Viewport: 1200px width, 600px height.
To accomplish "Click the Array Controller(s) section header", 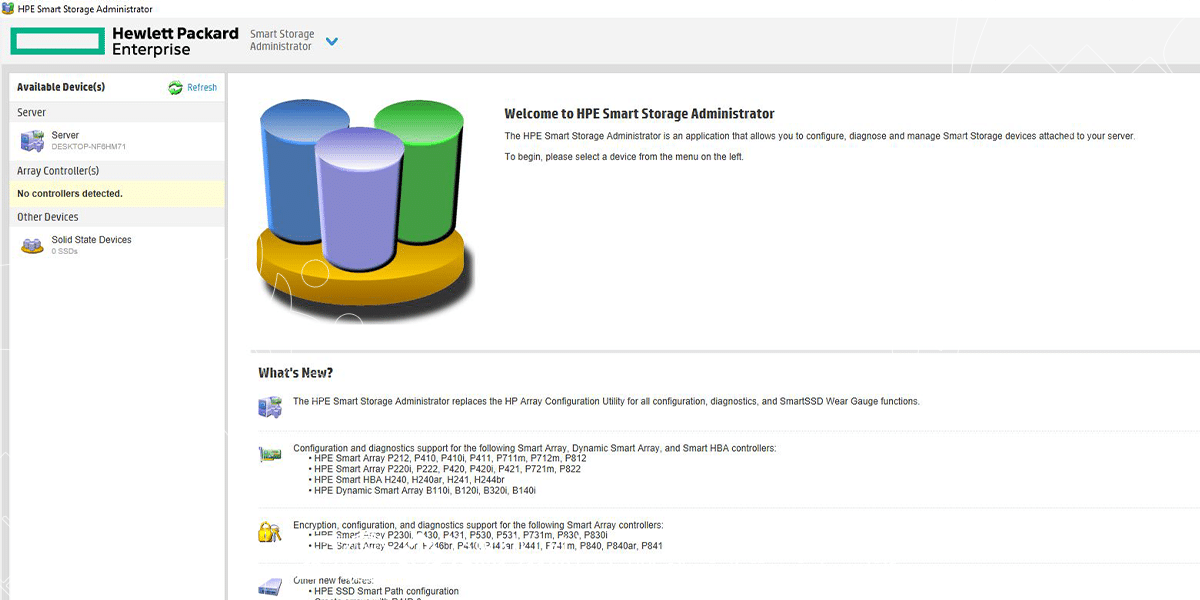I will point(58,171).
